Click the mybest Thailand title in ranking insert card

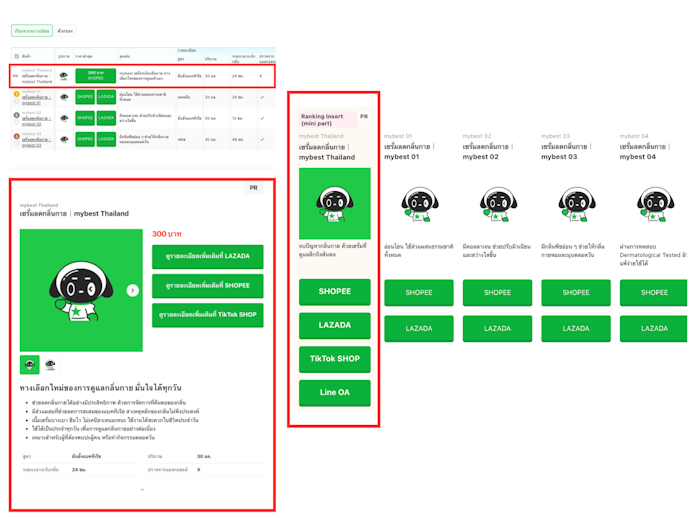[327, 152]
